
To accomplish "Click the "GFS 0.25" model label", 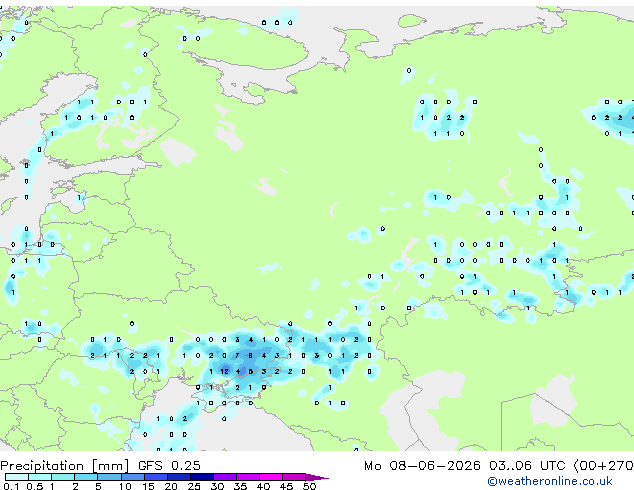I will (169, 465).
